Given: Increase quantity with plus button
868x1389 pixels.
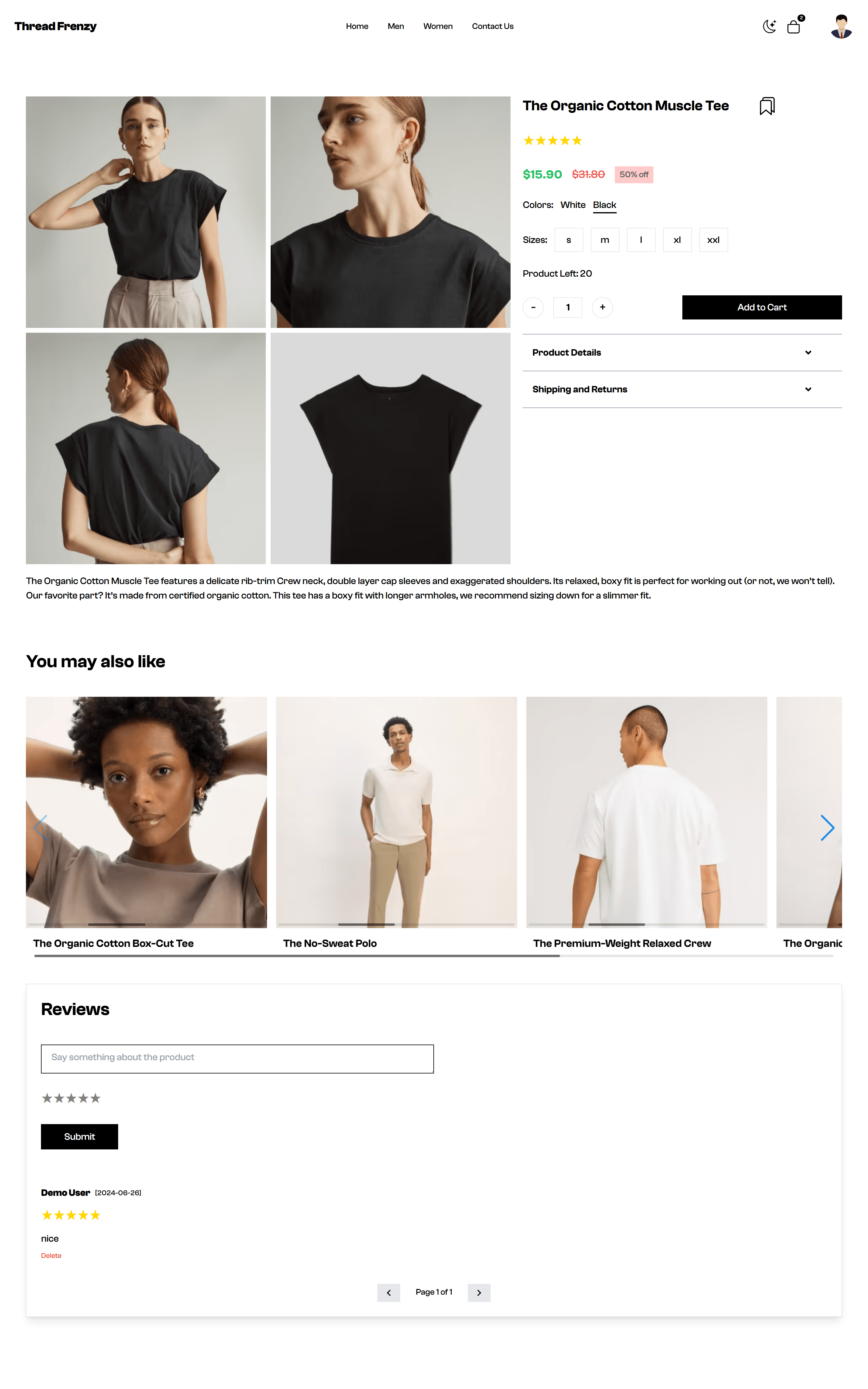Looking at the screenshot, I should click(x=602, y=307).
